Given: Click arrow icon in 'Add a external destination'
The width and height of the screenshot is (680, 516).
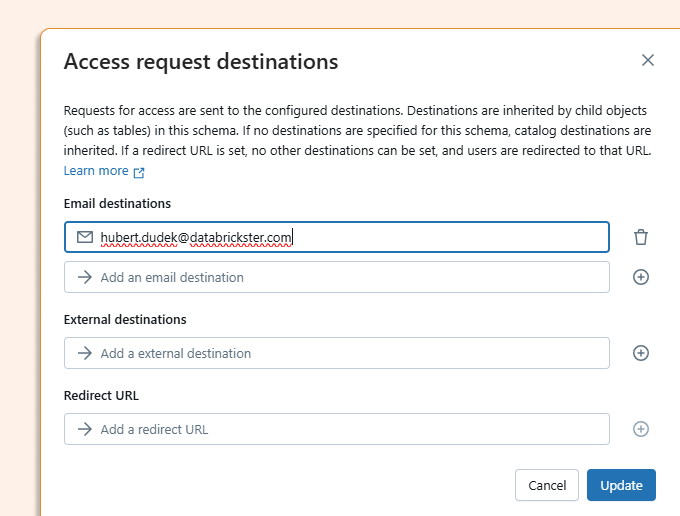Looking at the screenshot, I should click(85, 353).
